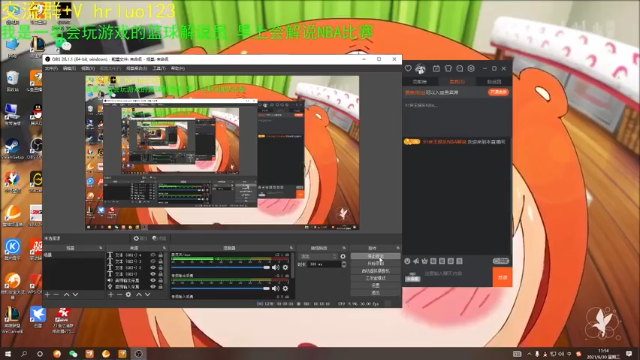Add a new source with the plus icon
Image resolution: width=640 pixels, height=360 pixels.
tap(111, 294)
